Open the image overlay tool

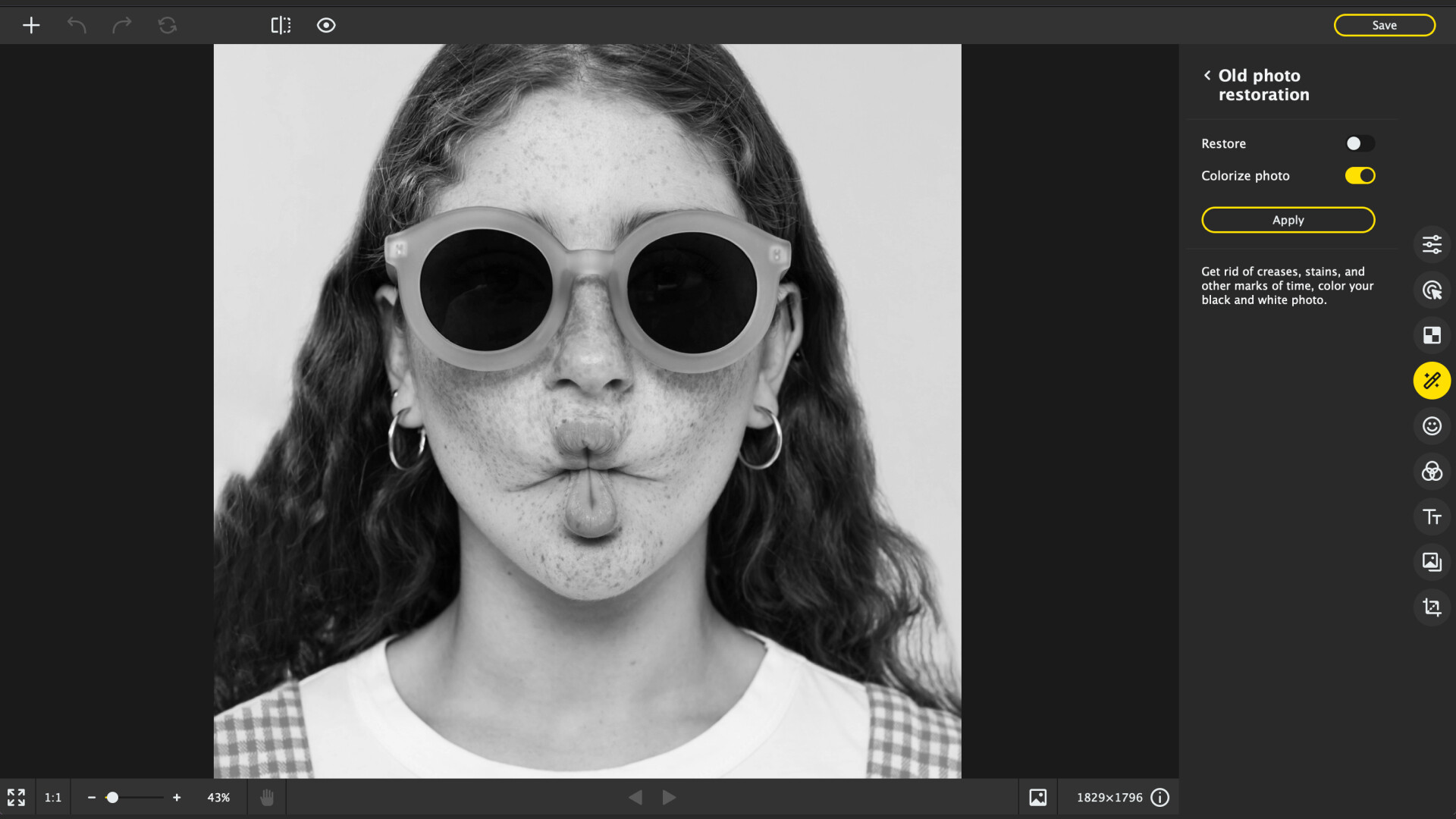1432,562
